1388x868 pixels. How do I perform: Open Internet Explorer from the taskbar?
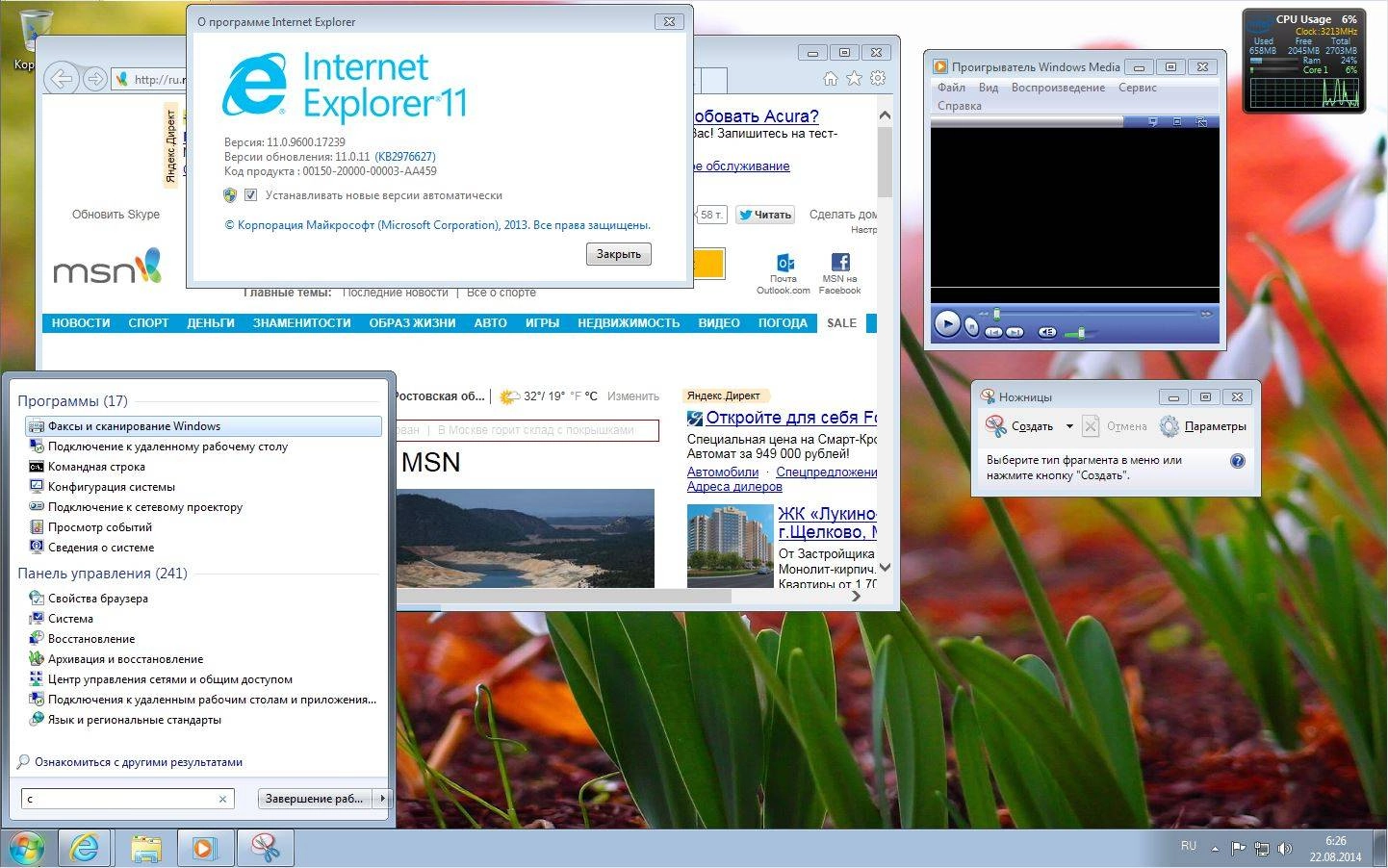point(85,848)
